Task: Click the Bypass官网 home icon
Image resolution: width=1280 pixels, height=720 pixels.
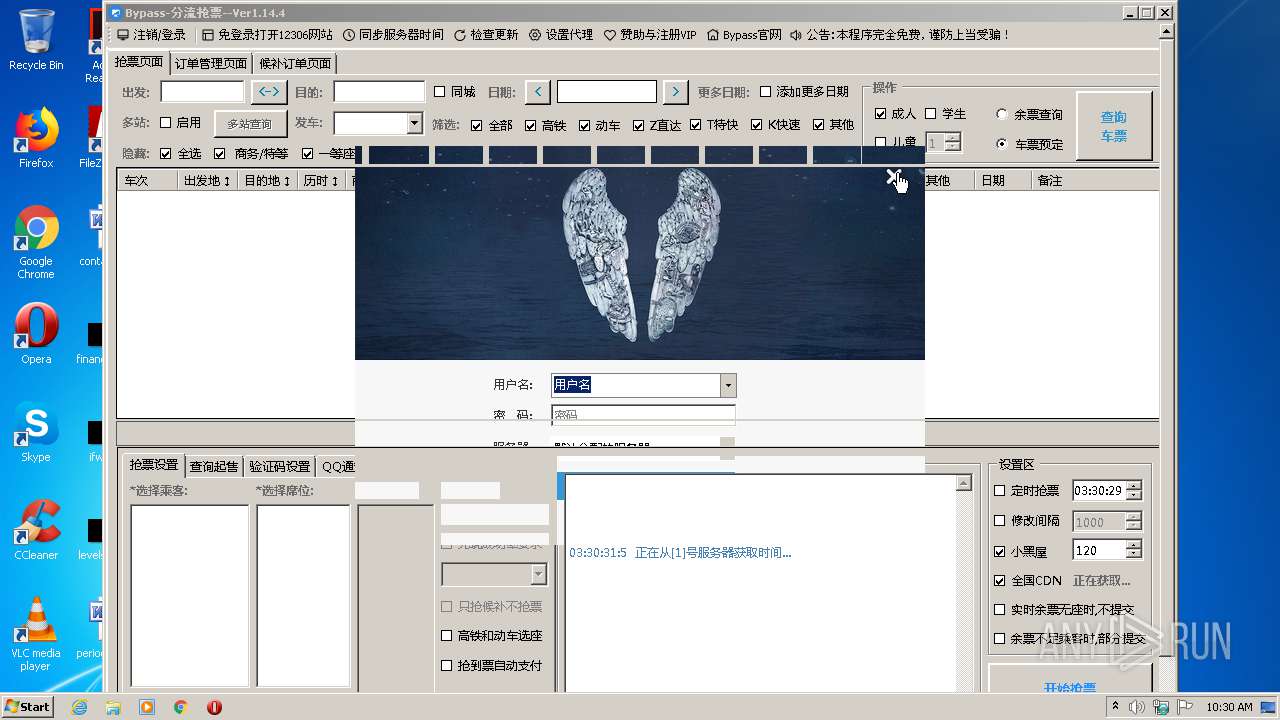Action: coord(713,35)
